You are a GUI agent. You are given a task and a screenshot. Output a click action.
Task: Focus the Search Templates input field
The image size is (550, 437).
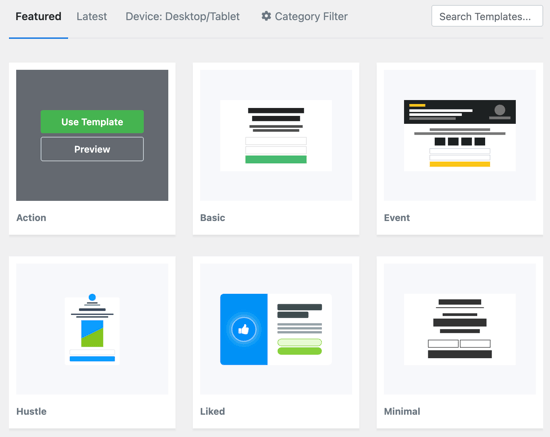click(x=487, y=16)
